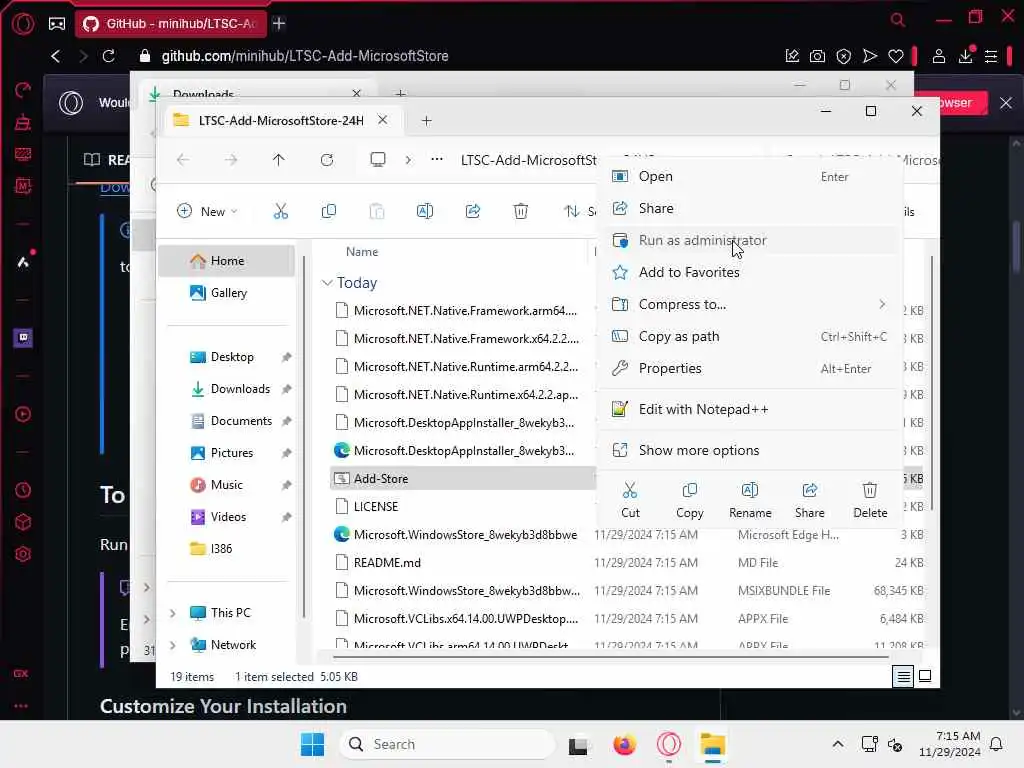
Task: Open Documents in navigation pane
Action: [227, 421]
